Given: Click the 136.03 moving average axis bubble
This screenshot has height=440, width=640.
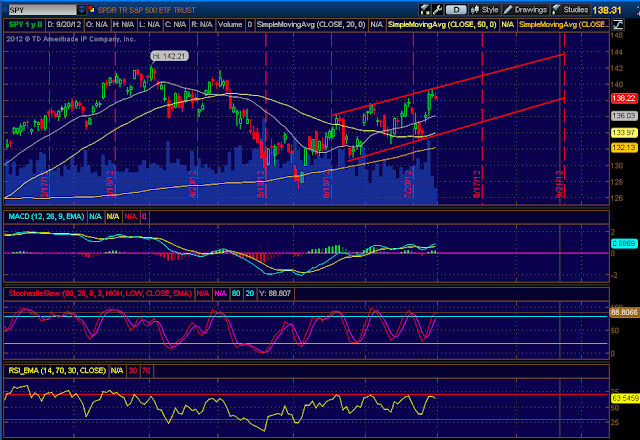Looking at the screenshot, I should click(x=624, y=116).
